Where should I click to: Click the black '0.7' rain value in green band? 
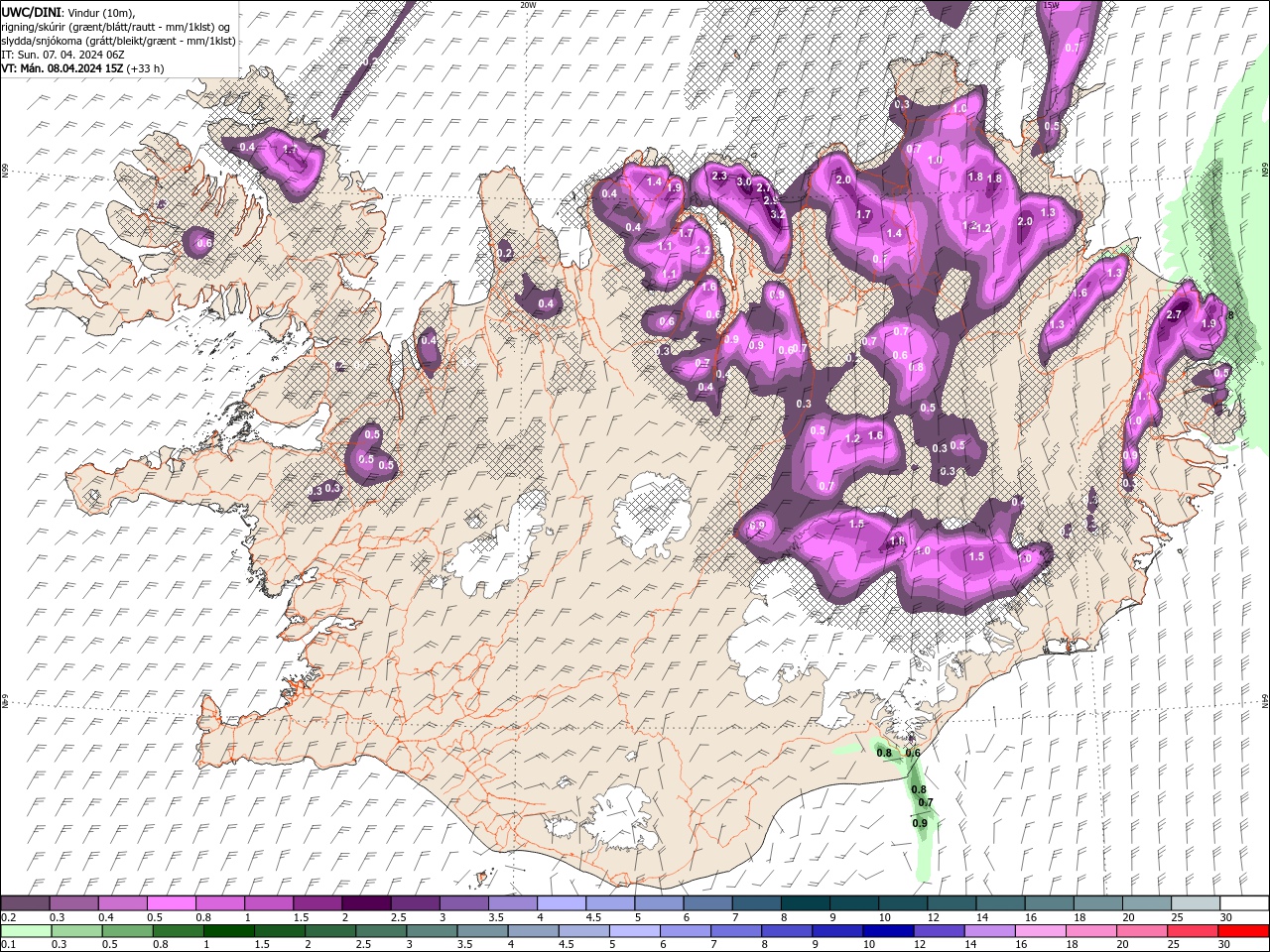coord(926,802)
